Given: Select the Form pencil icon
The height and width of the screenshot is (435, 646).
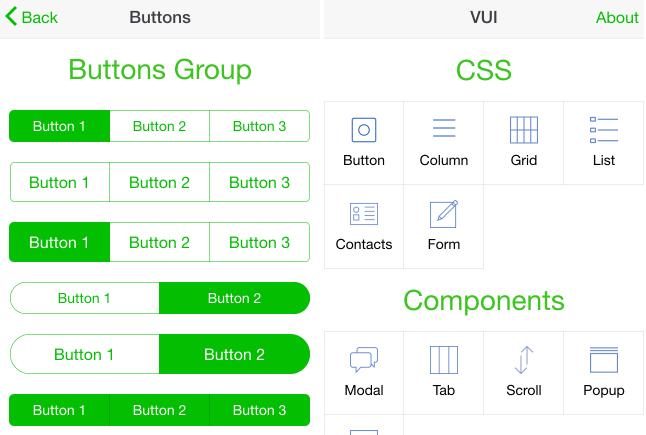Looking at the screenshot, I should point(444,214).
